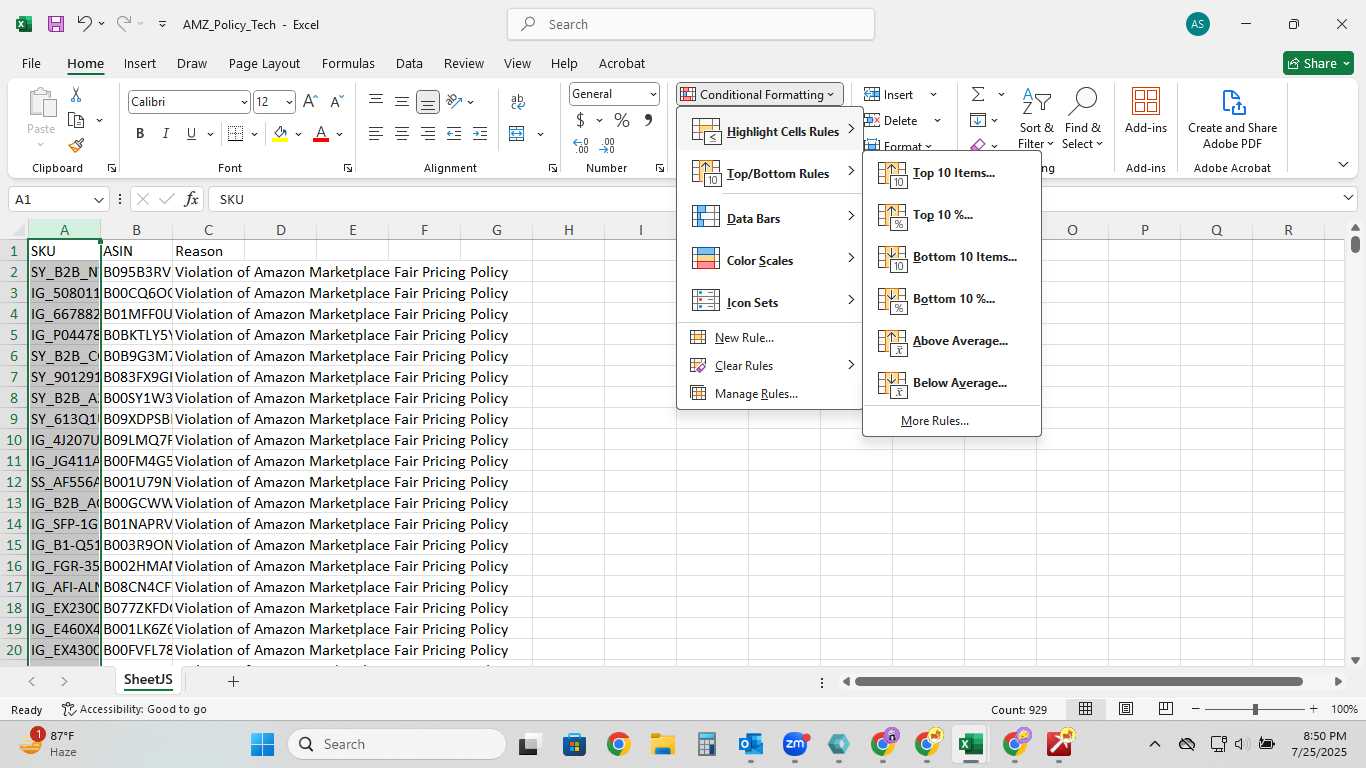Switch to Page Layout view icon

[1126, 709]
